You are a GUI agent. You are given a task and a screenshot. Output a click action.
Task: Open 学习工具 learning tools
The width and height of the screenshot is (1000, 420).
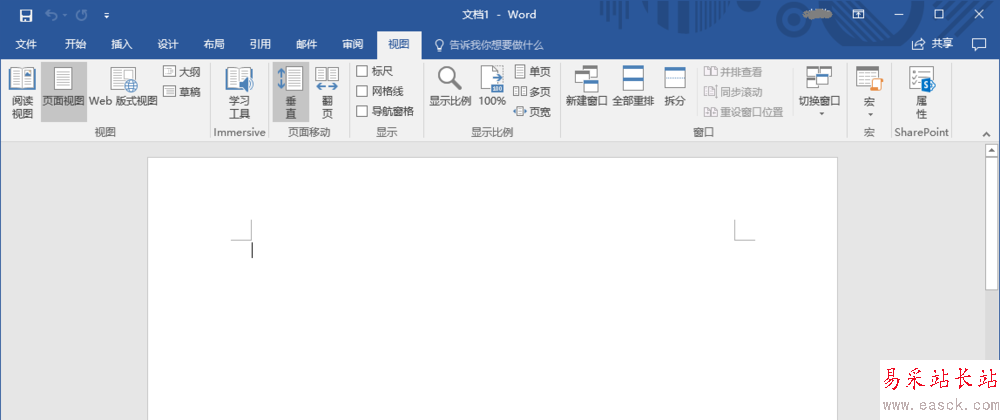click(240, 93)
